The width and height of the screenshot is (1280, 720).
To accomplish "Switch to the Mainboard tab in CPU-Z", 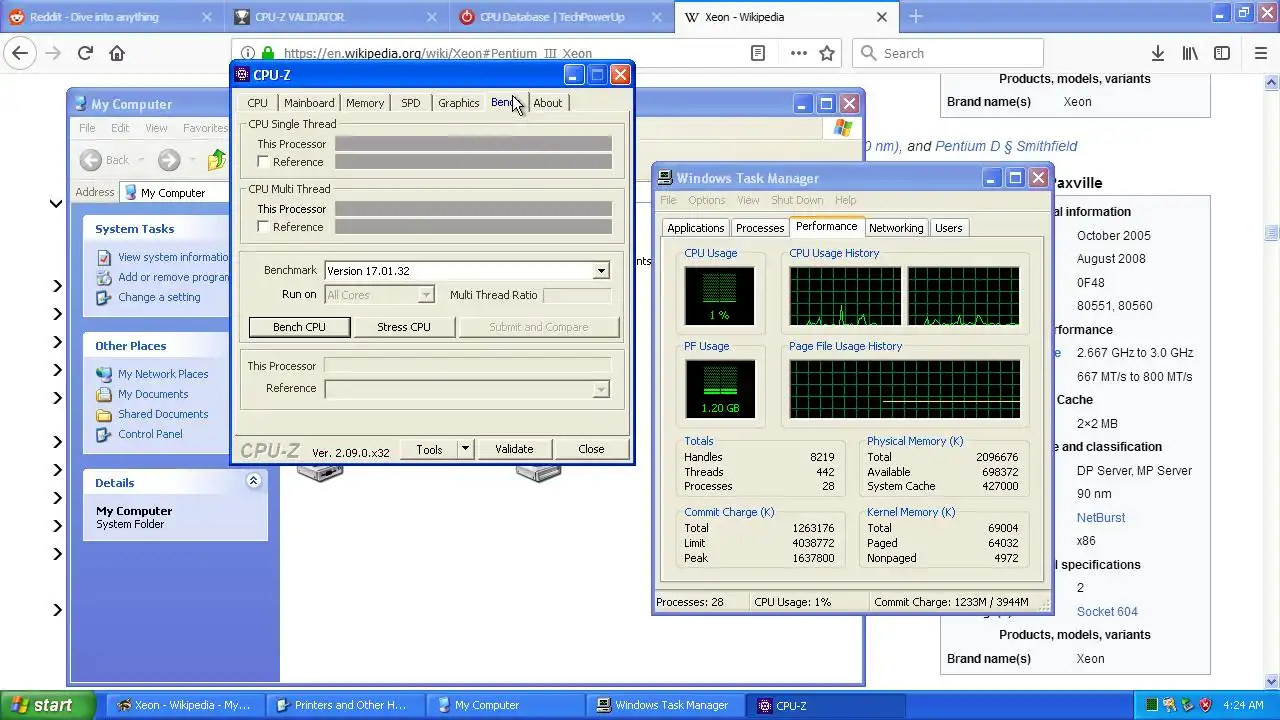I will [309, 103].
